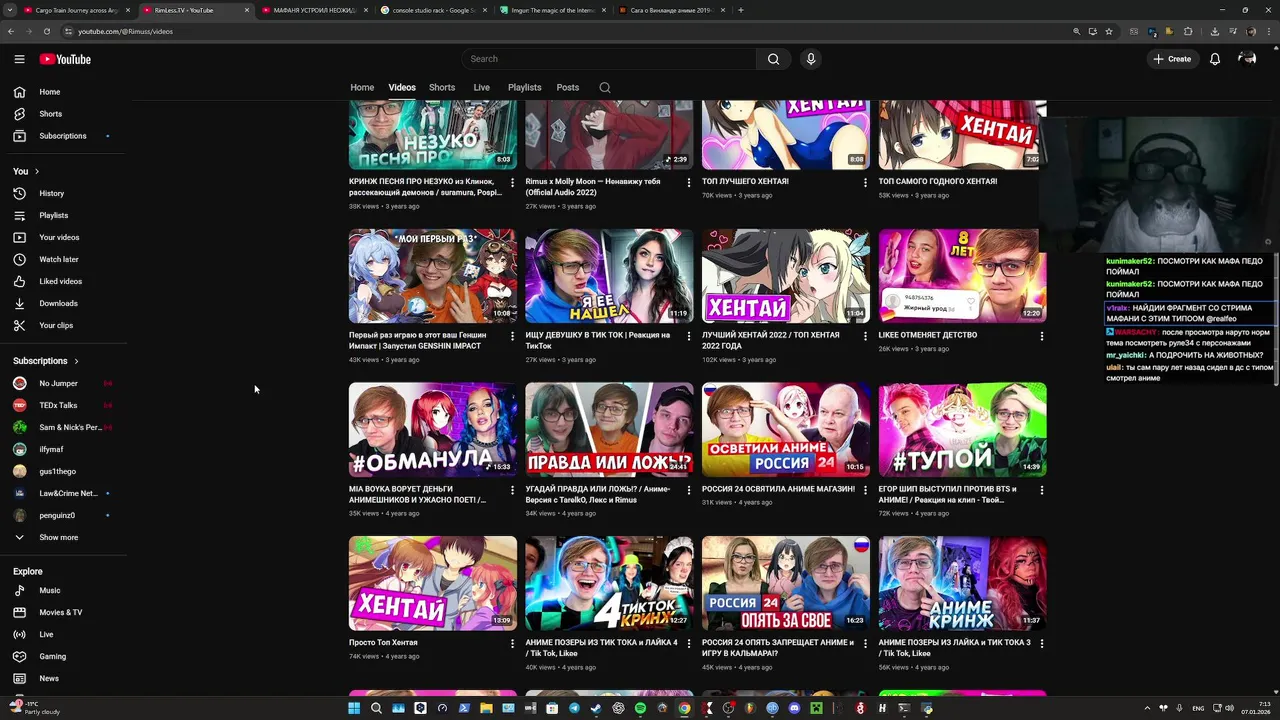Click the YouTube search input field
The width and height of the screenshot is (1280, 720).
(x=610, y=59)
